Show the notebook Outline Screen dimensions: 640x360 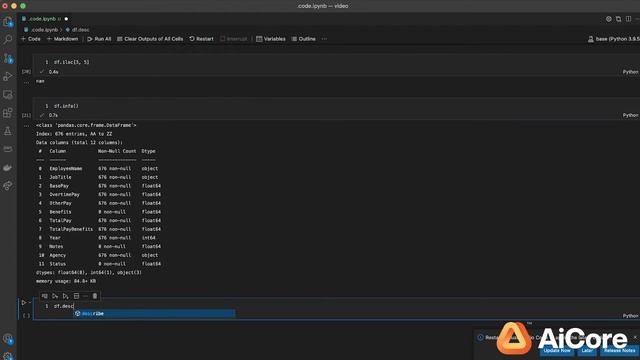304,39
